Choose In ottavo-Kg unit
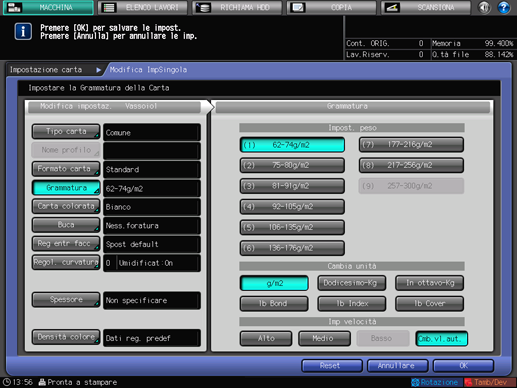 [x=429, y=283]
